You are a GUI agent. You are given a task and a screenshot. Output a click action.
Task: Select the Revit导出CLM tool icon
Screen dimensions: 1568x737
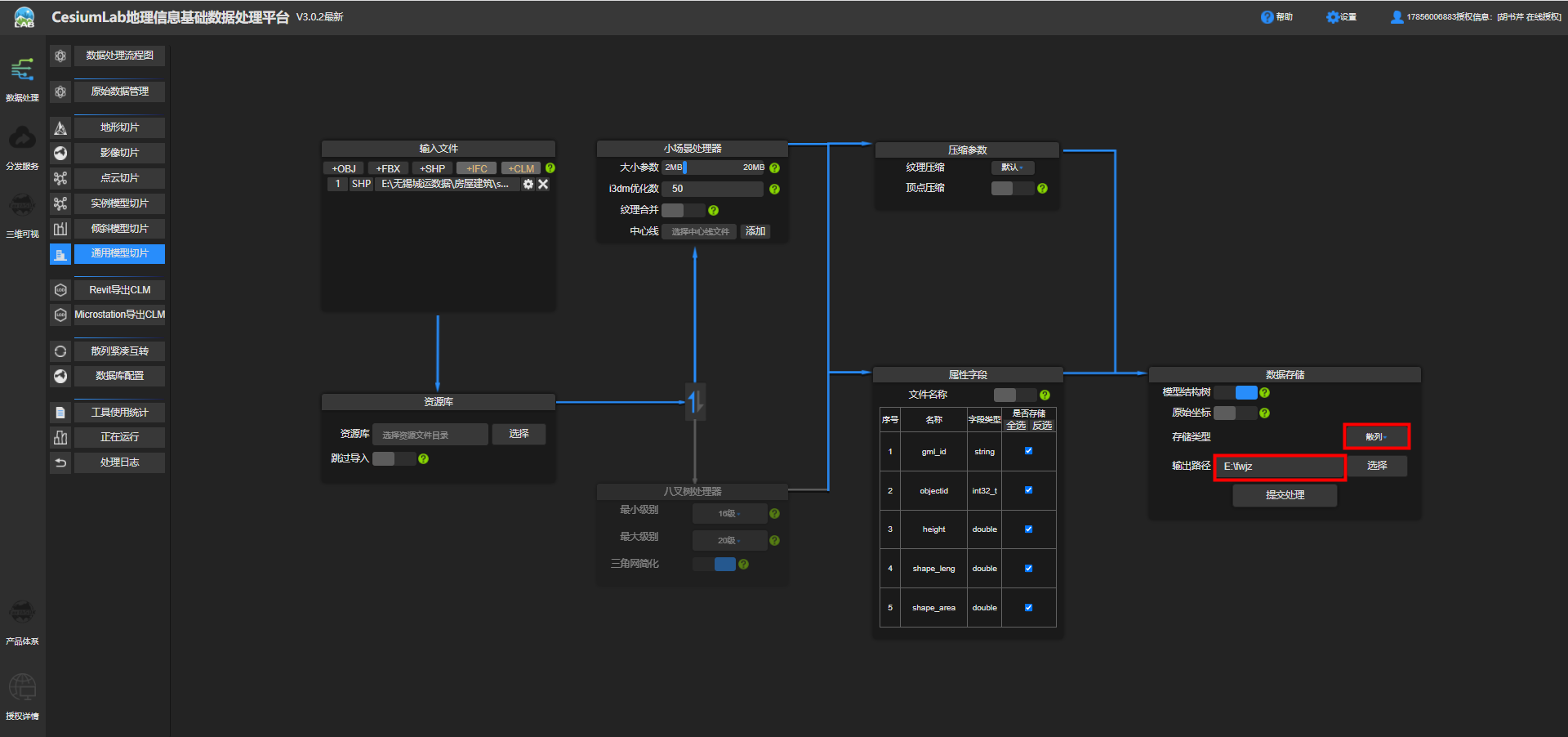[x=60, y=290]
